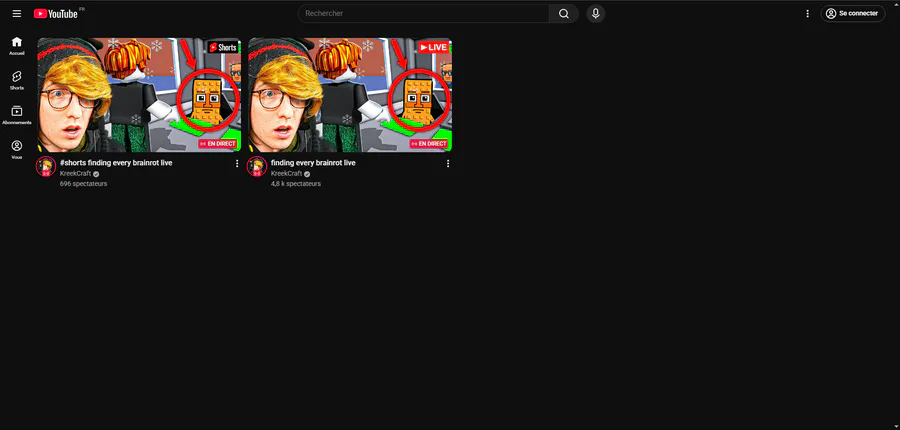
Task: Open the hamburger guide menu
Action: (x=17, y=14)
